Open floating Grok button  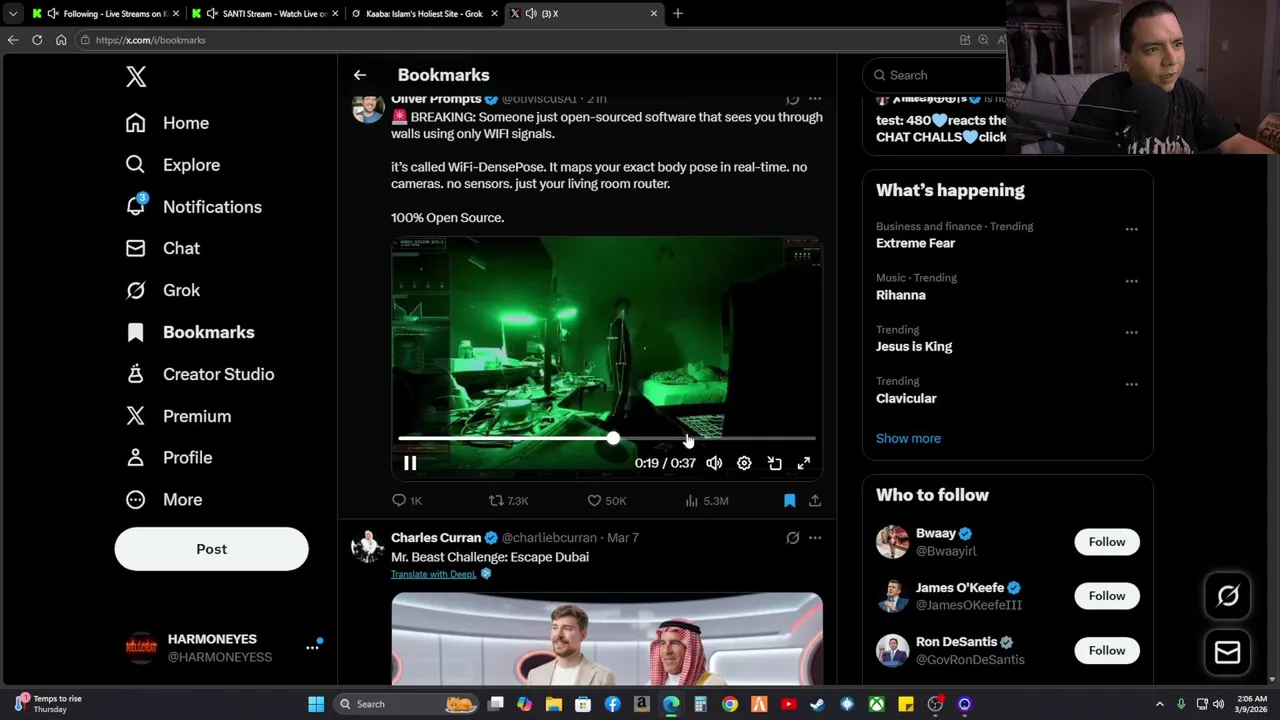[1227, 596]
